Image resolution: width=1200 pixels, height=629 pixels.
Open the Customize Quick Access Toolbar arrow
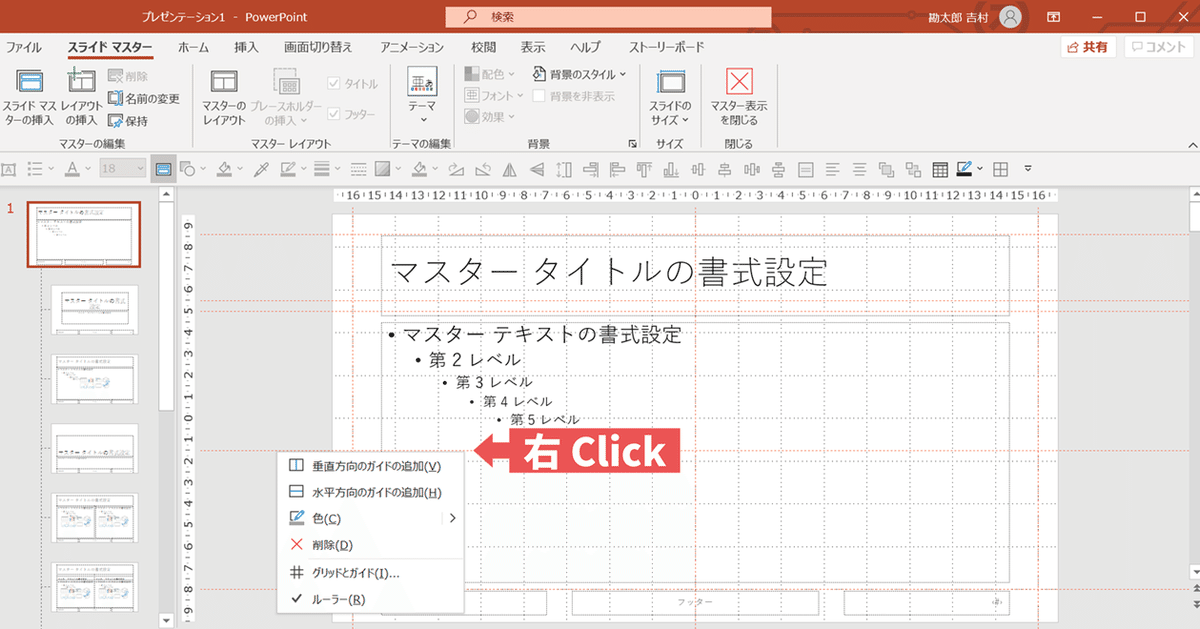[x=1027, y=169]
